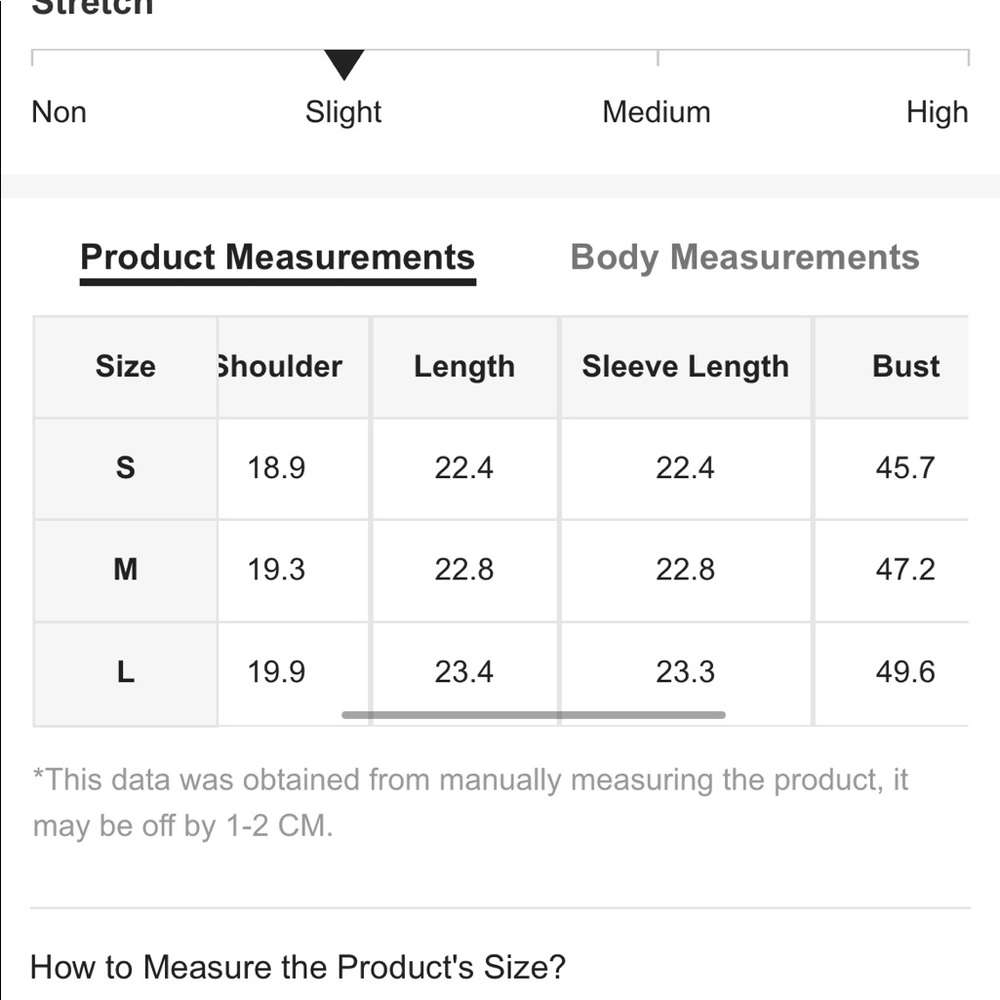Choose the size M row label

[x=125, y=570]
